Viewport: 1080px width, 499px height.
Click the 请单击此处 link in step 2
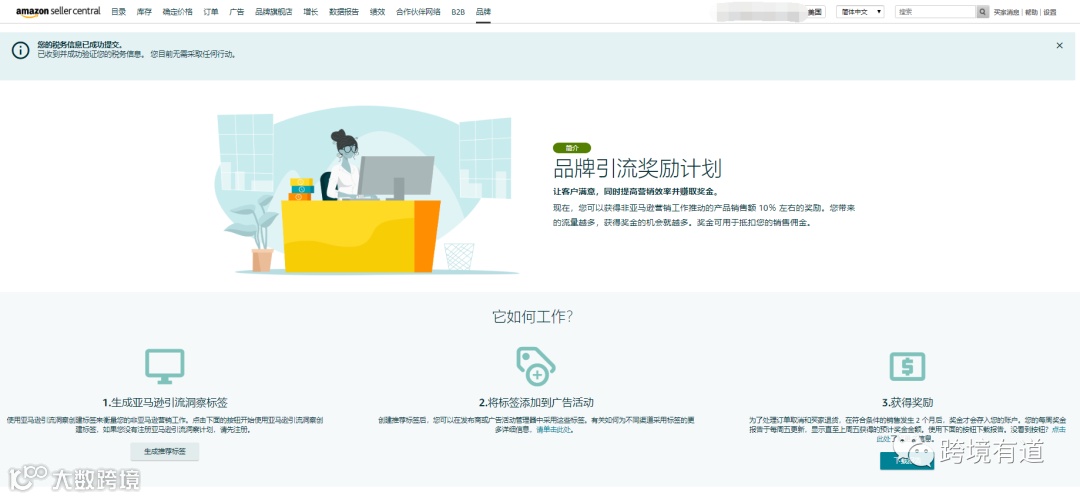click(x=553, y=429)
